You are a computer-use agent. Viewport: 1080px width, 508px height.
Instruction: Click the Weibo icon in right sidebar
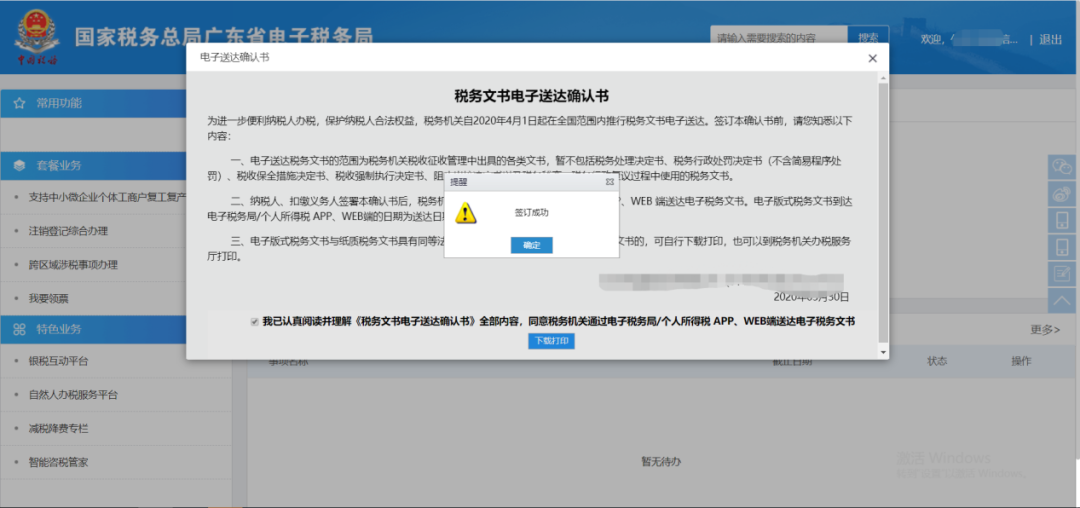[1062, 193]
